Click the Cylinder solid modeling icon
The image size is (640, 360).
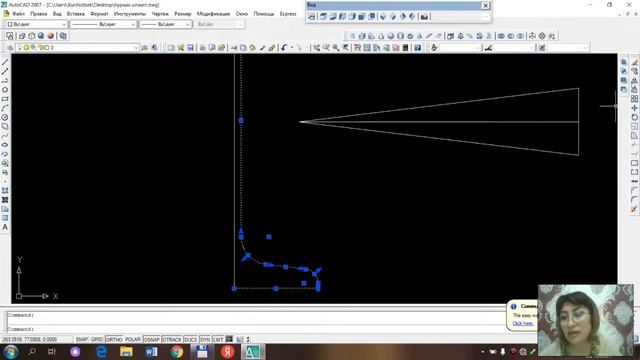[400, 36]
